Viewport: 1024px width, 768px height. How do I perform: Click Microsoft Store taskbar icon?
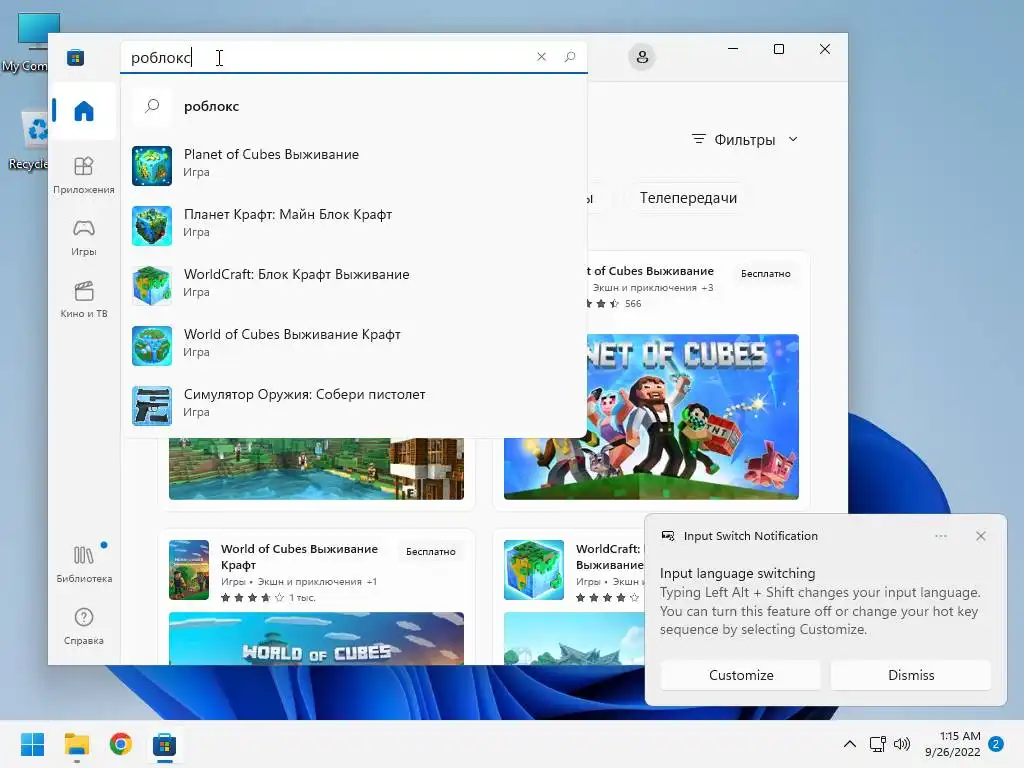pos(165,744)
